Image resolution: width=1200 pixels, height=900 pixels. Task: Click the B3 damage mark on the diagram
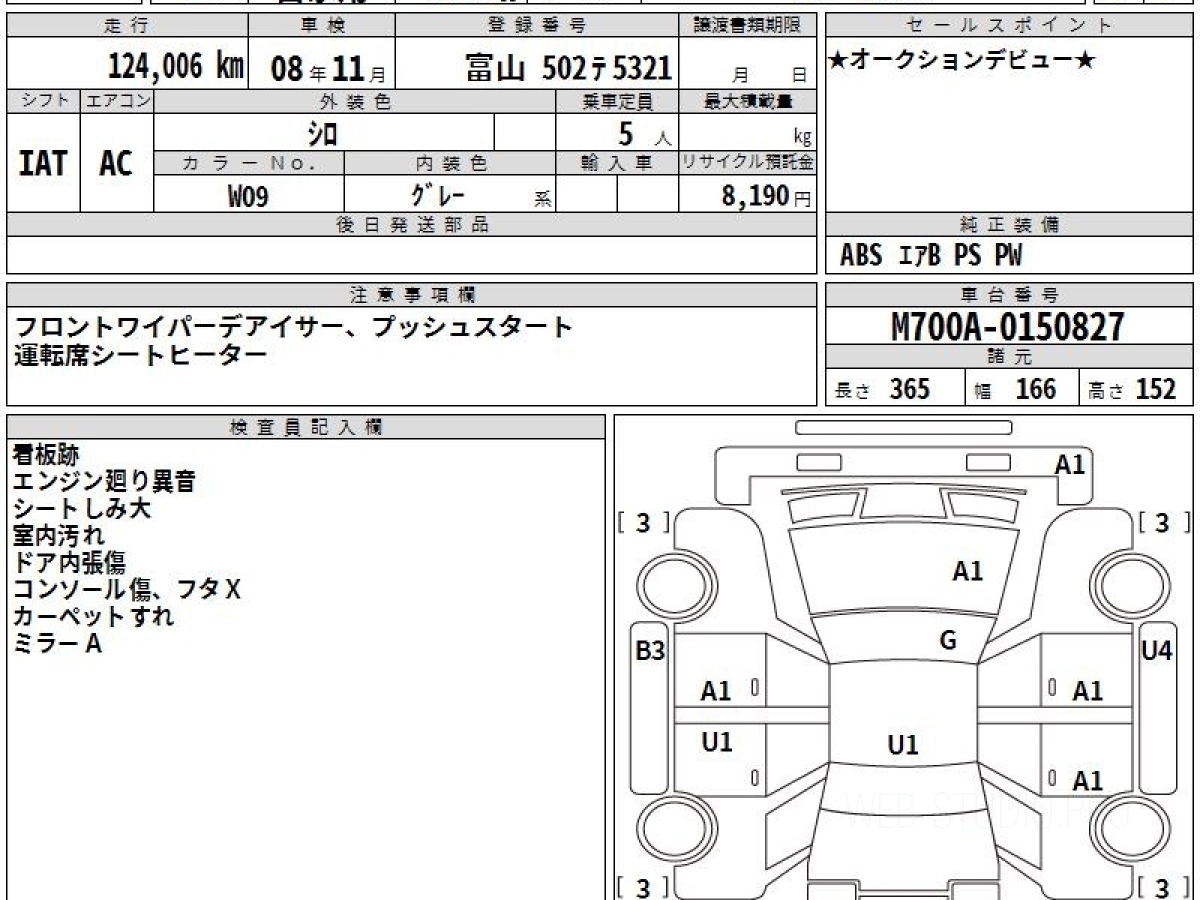pos(651,651)
